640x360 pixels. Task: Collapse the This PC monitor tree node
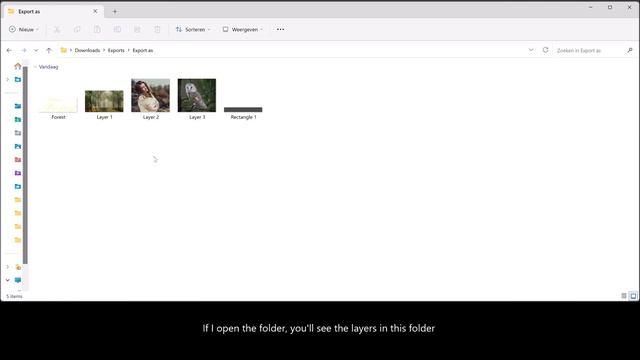(7, 280)
